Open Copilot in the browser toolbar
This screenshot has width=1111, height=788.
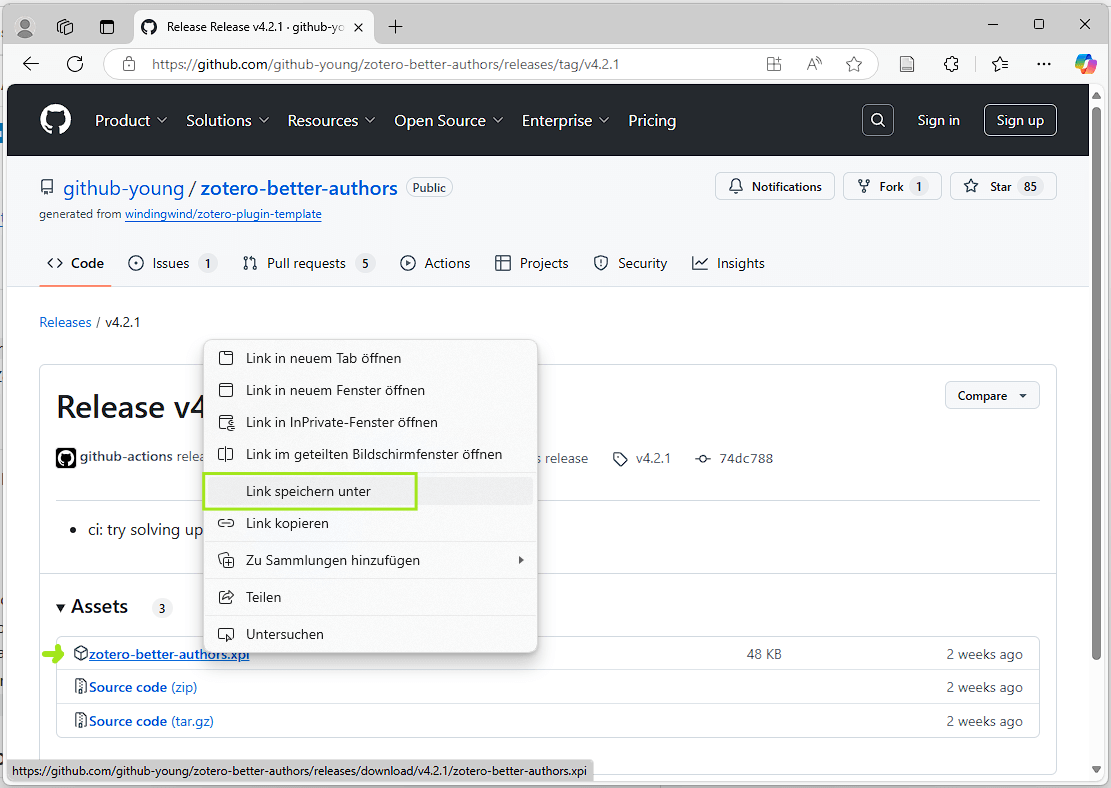[x=1085, y=64]
